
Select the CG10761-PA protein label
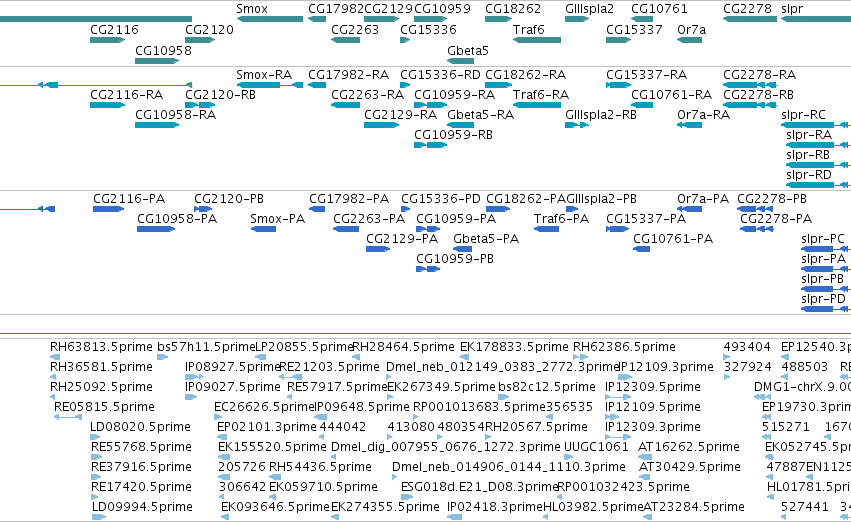673,239
